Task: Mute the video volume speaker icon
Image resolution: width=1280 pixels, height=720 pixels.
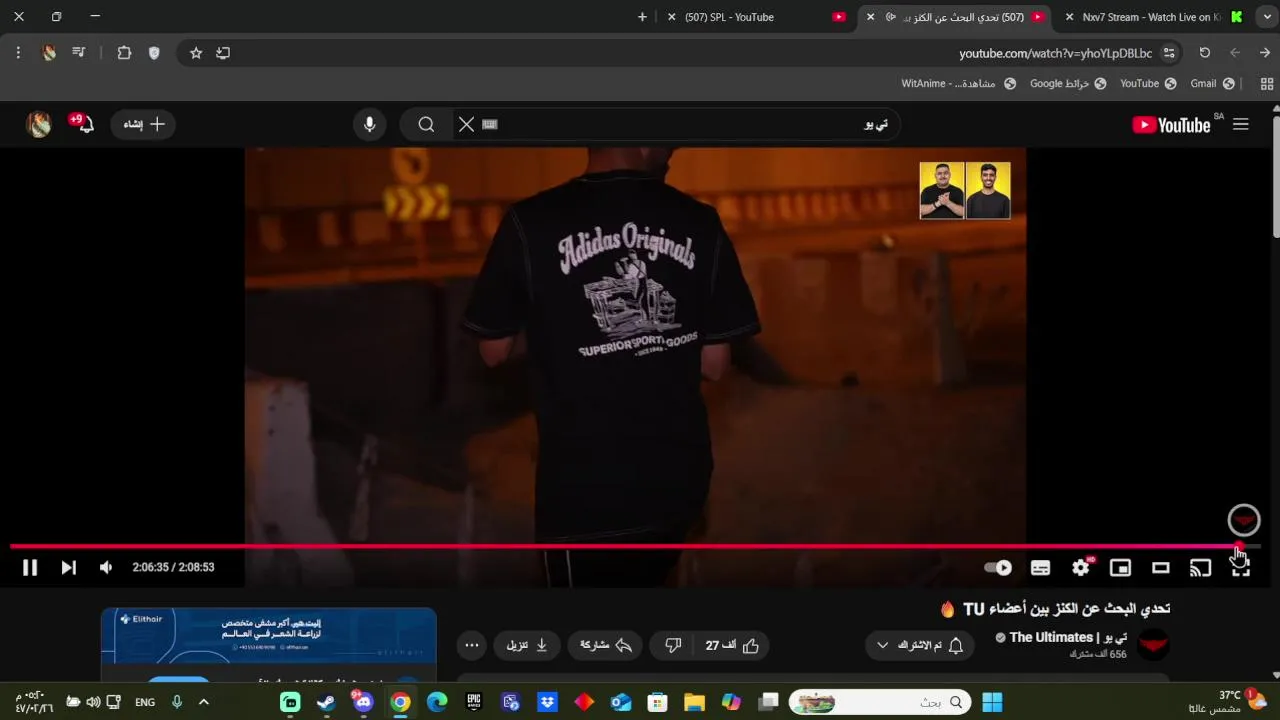Action: click(106, 568)
